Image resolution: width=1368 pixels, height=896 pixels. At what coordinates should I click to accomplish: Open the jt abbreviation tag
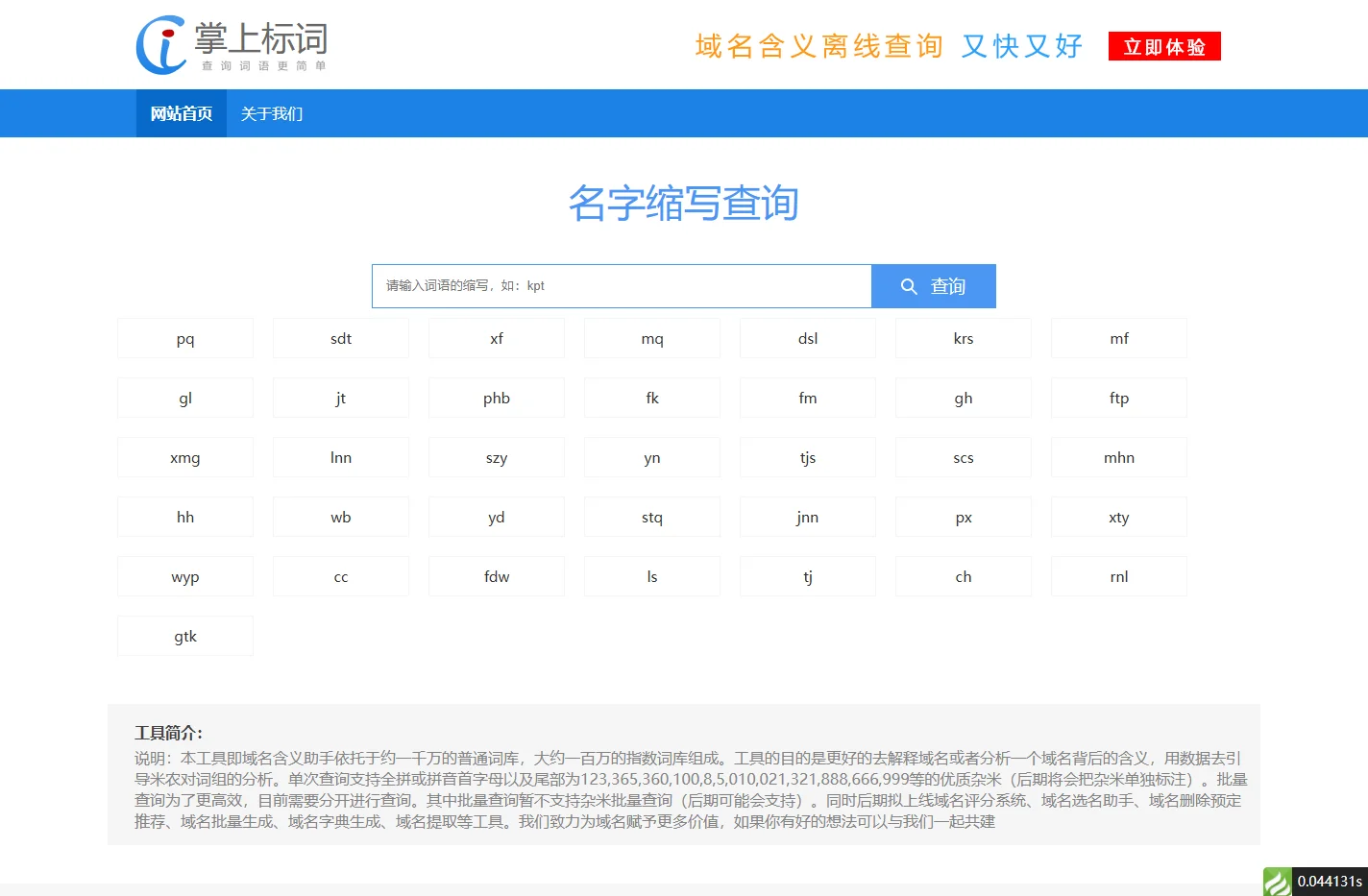coord(341,398)
